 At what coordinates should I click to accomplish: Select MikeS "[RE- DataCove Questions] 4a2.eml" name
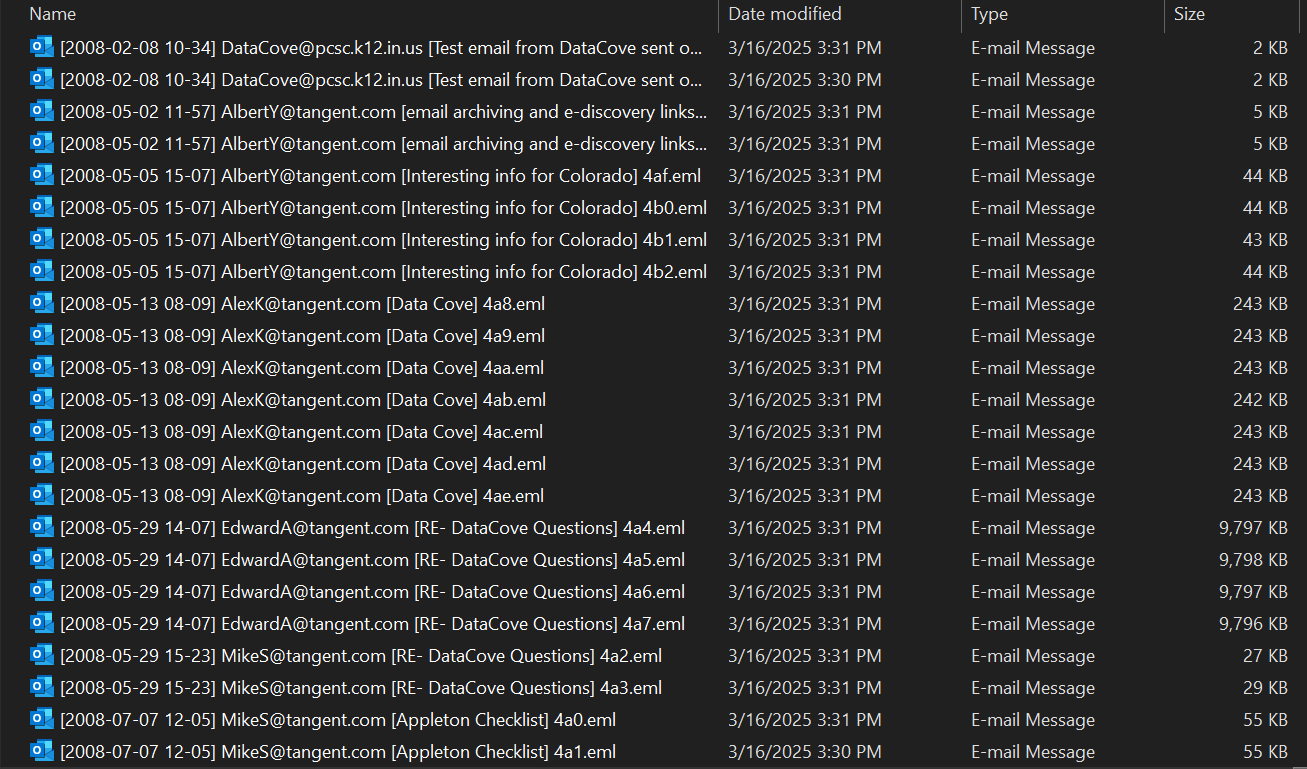361,656
